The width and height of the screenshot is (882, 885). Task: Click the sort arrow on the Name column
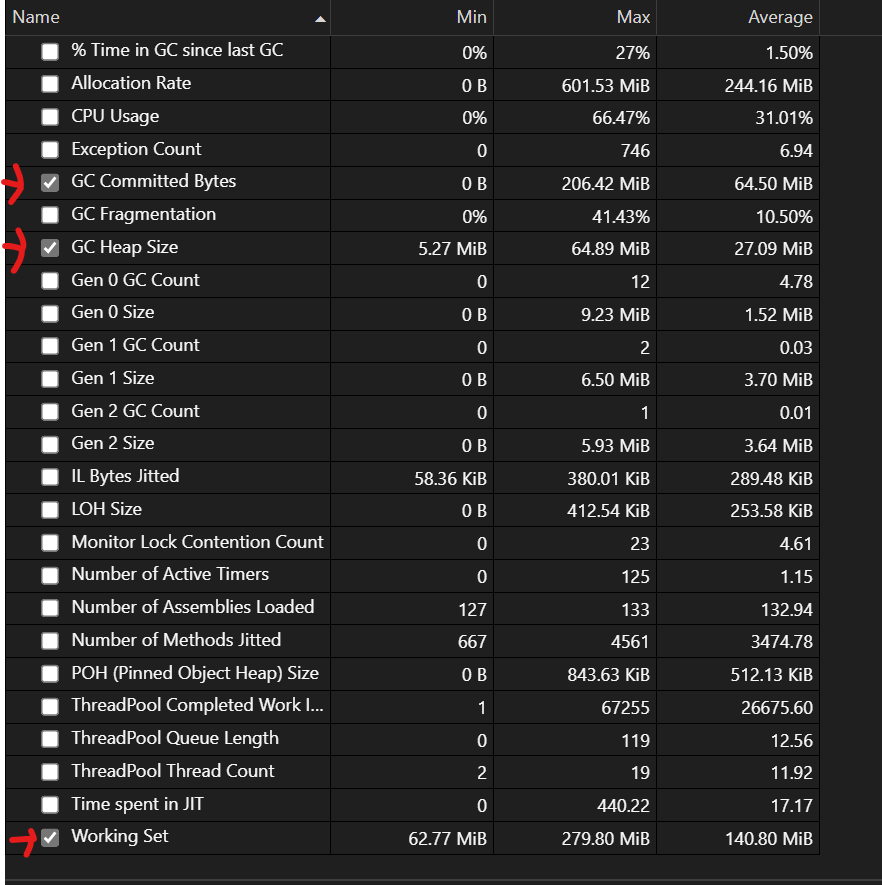(x=320, y=17)
